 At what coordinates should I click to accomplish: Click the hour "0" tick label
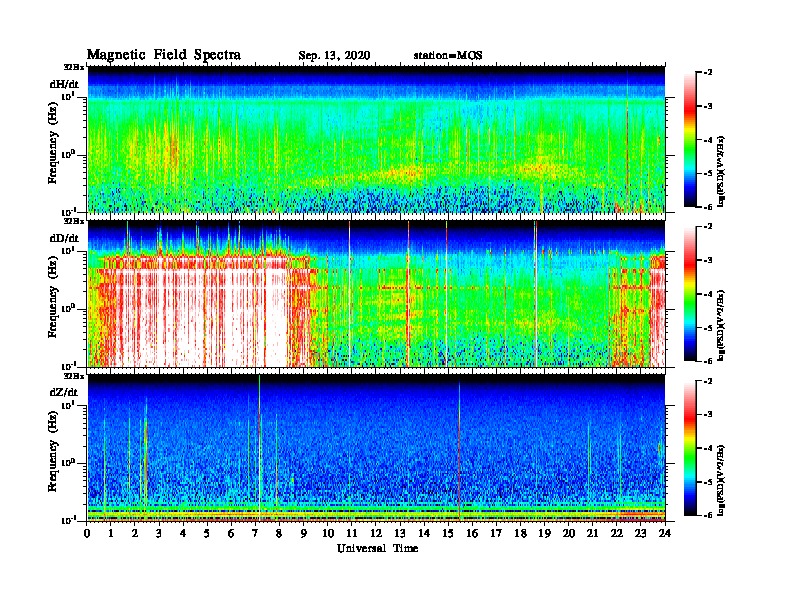87,534
